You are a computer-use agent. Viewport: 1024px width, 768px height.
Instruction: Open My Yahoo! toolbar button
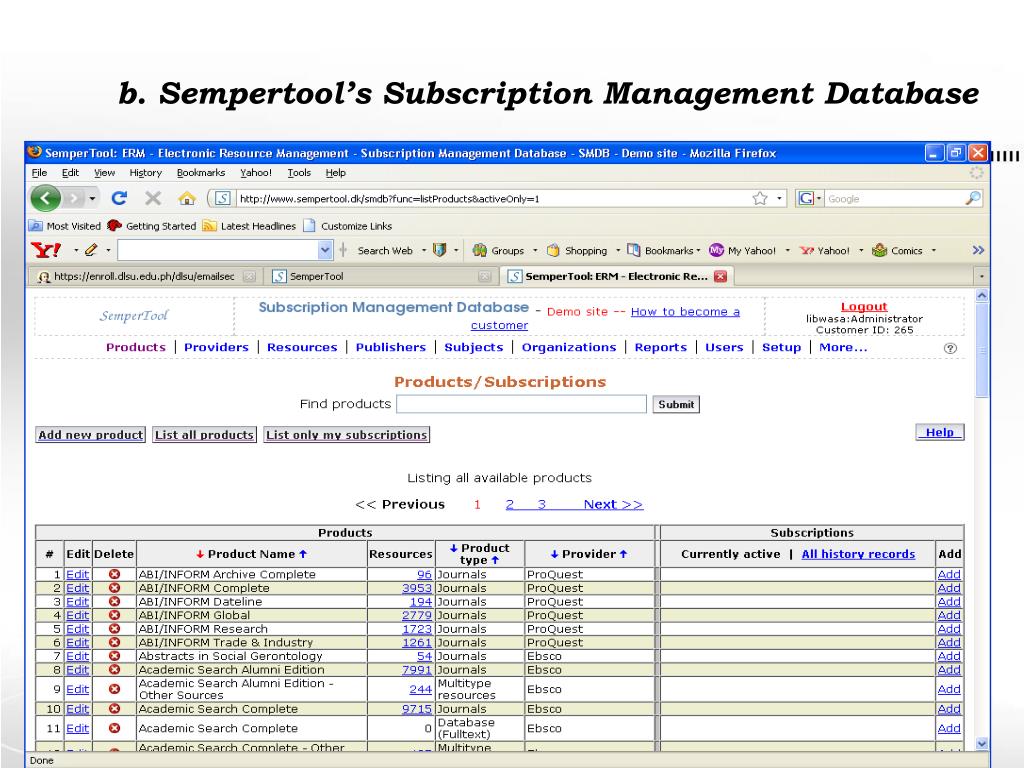[x=743, y=250]
